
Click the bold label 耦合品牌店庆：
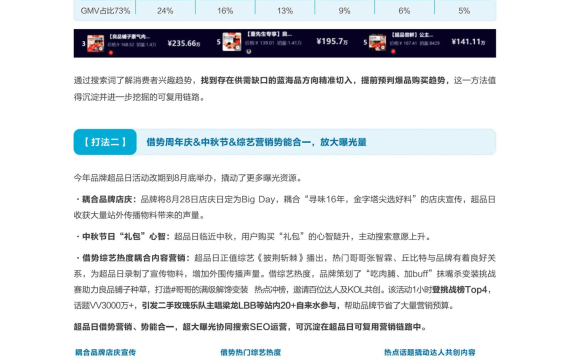(x=108, y=199)
